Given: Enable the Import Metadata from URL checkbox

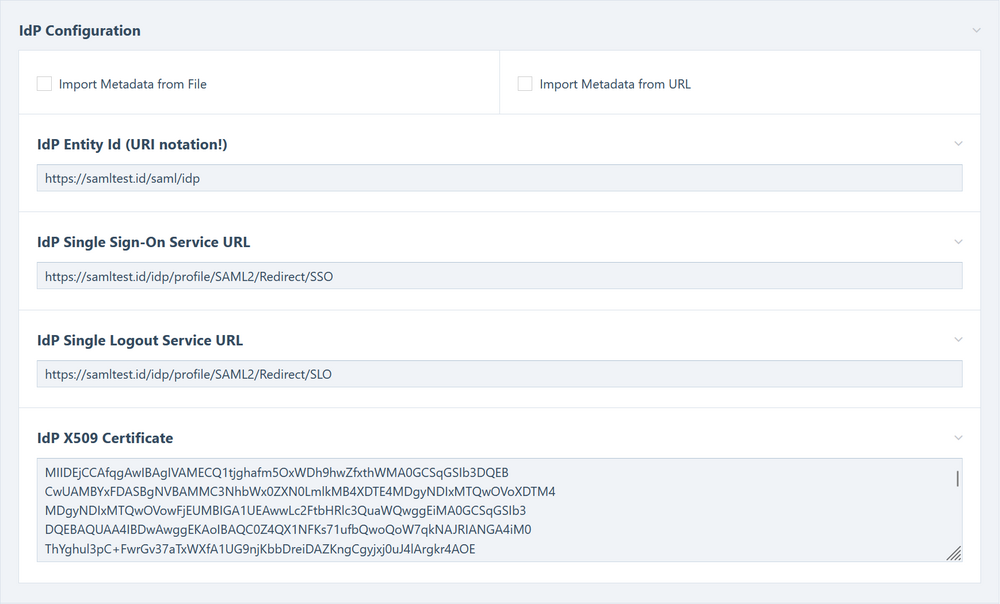Looking at the screenshot, I should tap(525, 84).
